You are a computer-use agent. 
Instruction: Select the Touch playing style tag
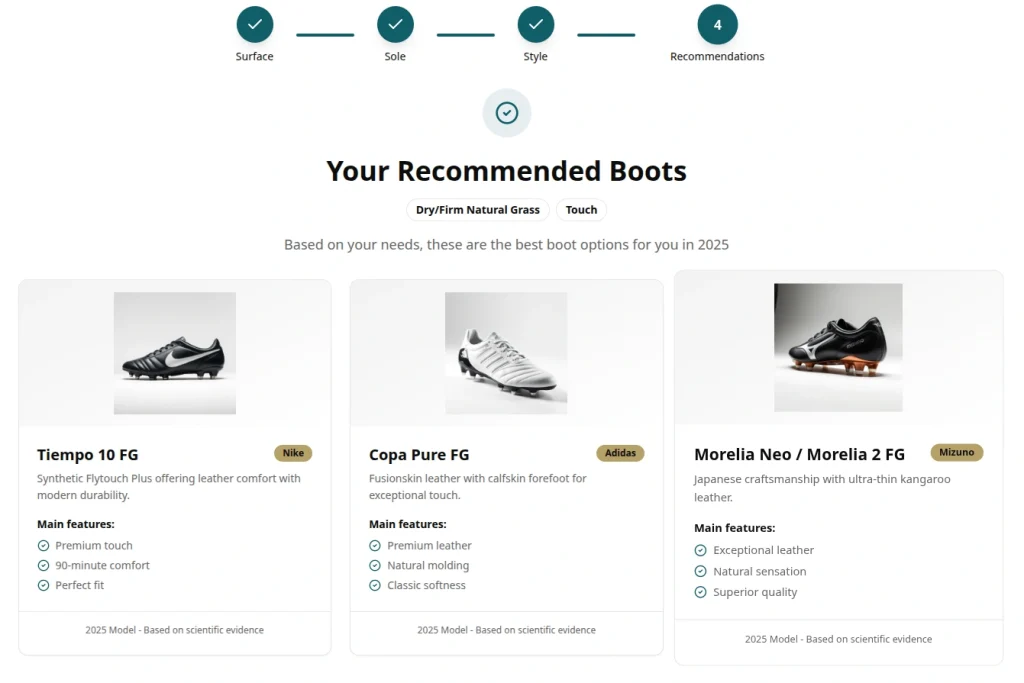pos(581,210)
